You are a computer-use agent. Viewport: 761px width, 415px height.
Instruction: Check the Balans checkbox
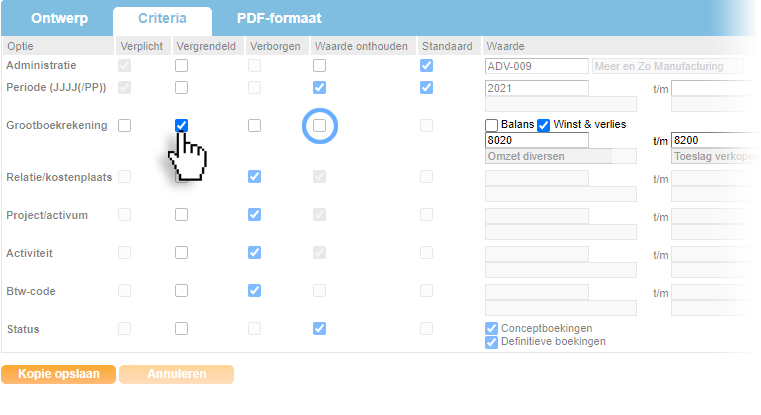click(x=492, y=125)
